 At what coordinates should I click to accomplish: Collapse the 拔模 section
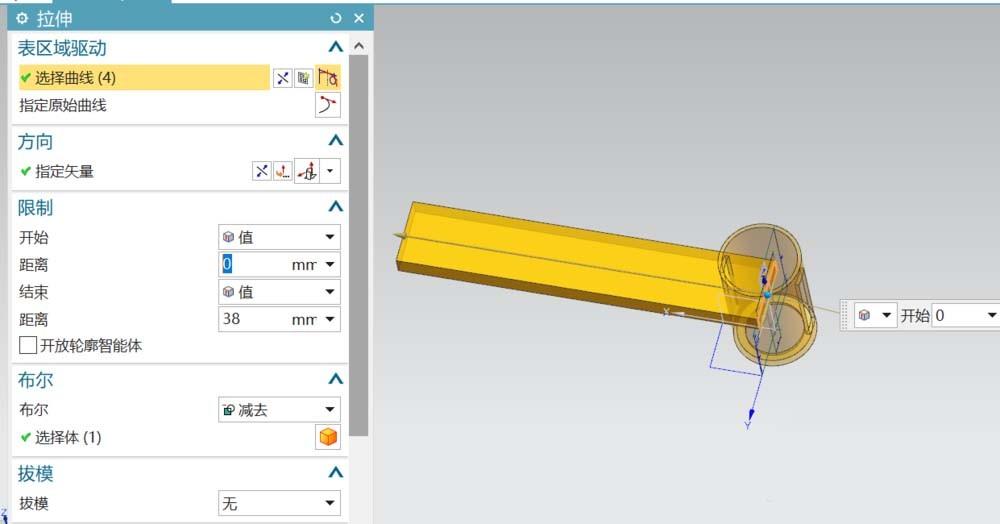pos(335,472)
